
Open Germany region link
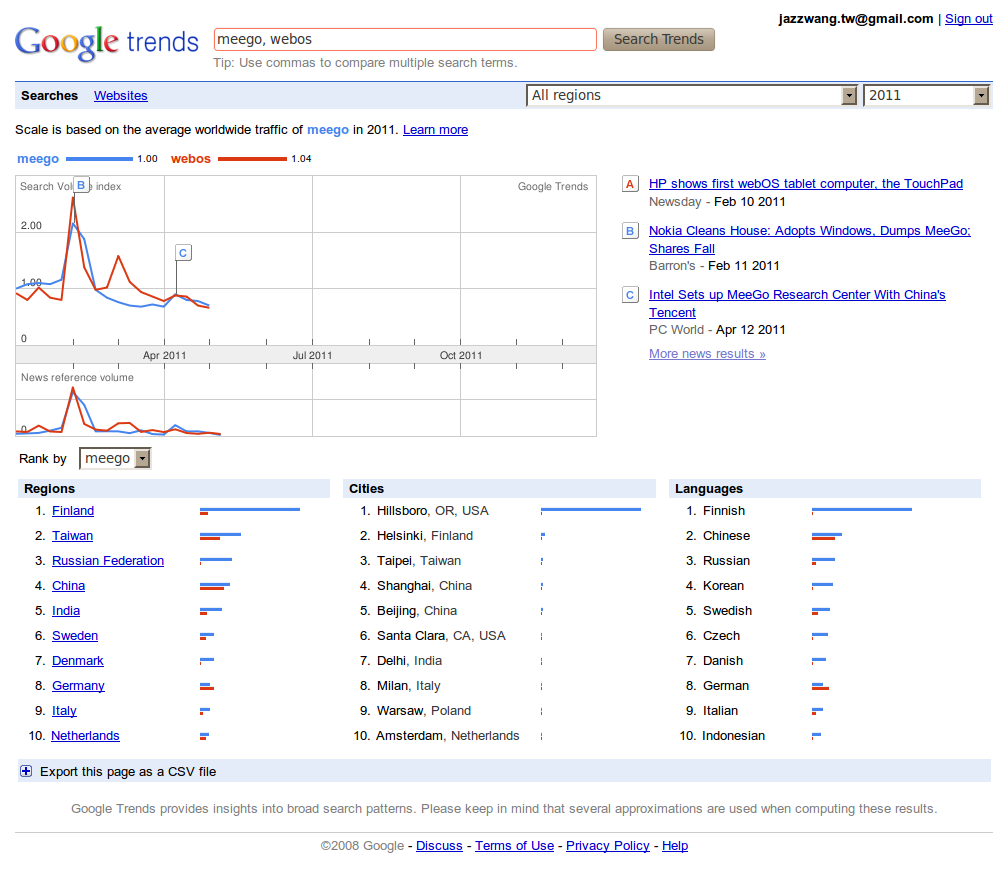(78, 686)
